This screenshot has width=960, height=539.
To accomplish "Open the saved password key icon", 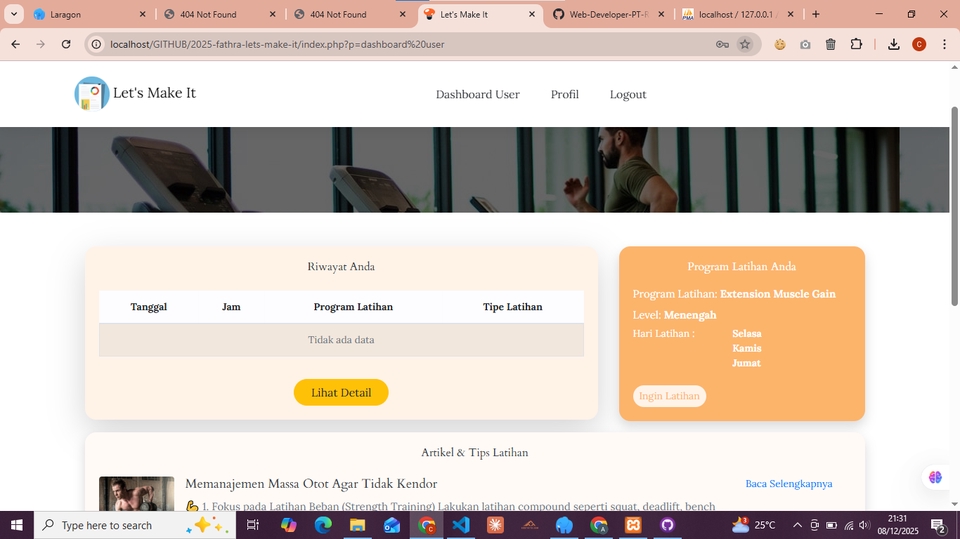I will click(x=722, y=44).
